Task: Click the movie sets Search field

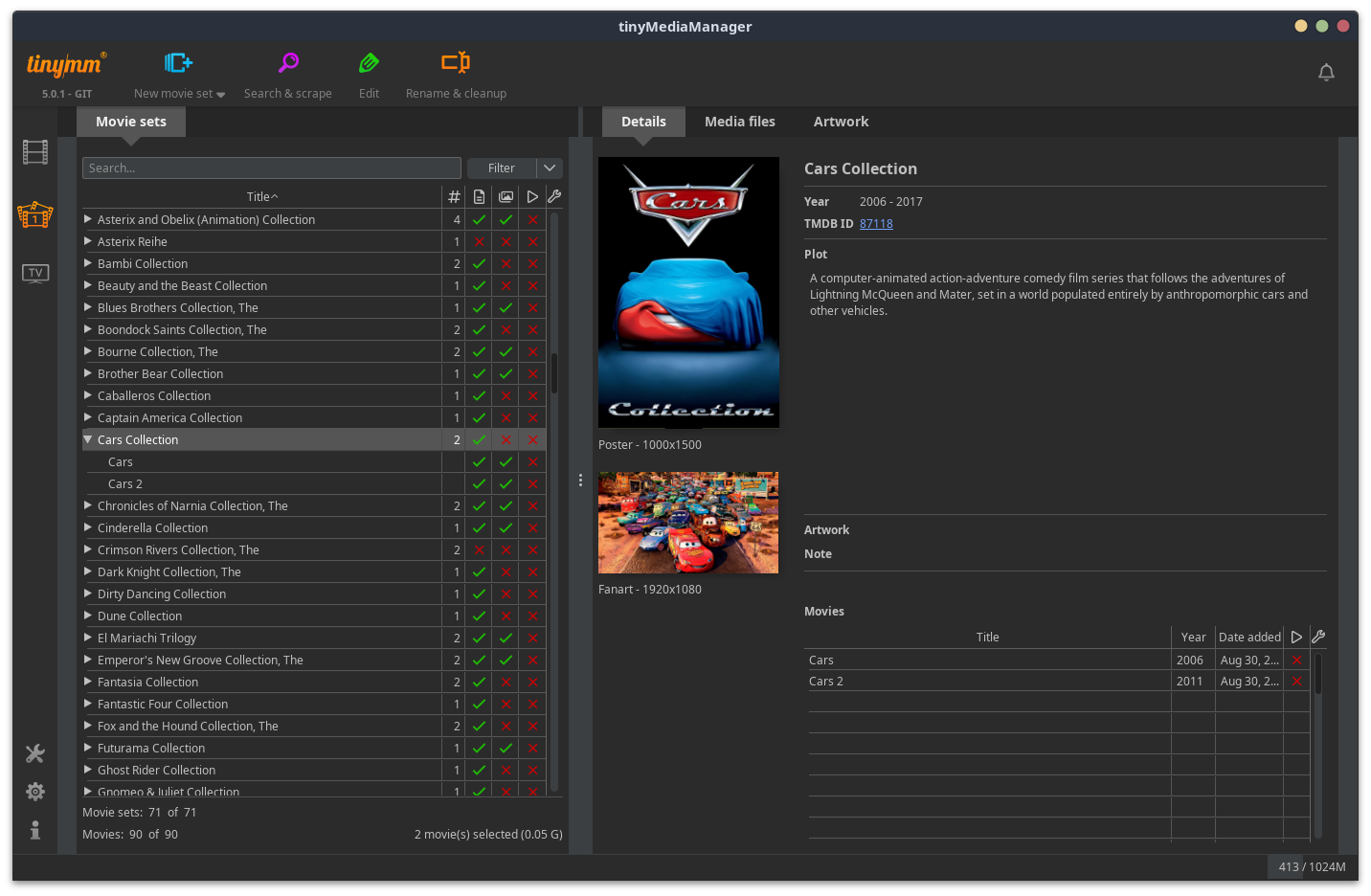Action: tap(271, 168)
